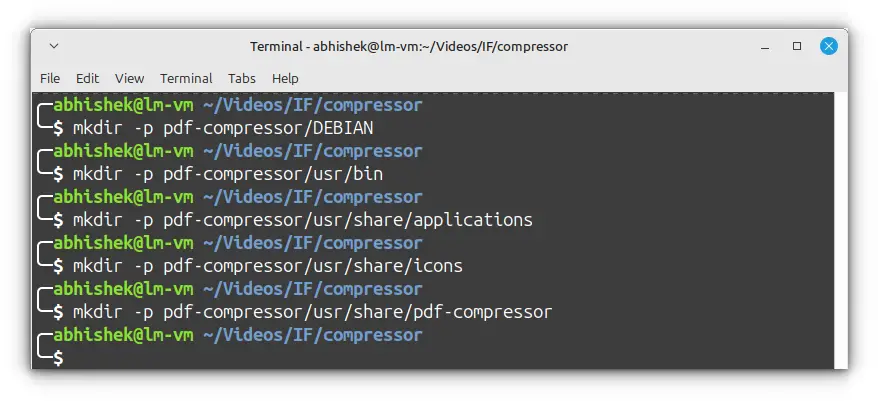The width and height of the screenshot is (878, 401).
Task: Open the View menu
Action: pyautogui.click(x=129, y=78)
